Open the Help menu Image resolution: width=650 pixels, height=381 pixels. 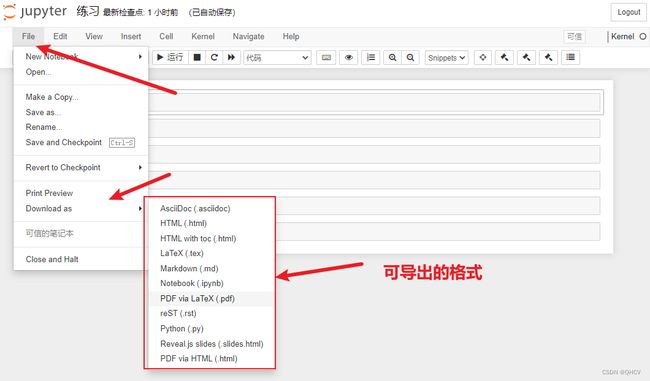[291, 36]
